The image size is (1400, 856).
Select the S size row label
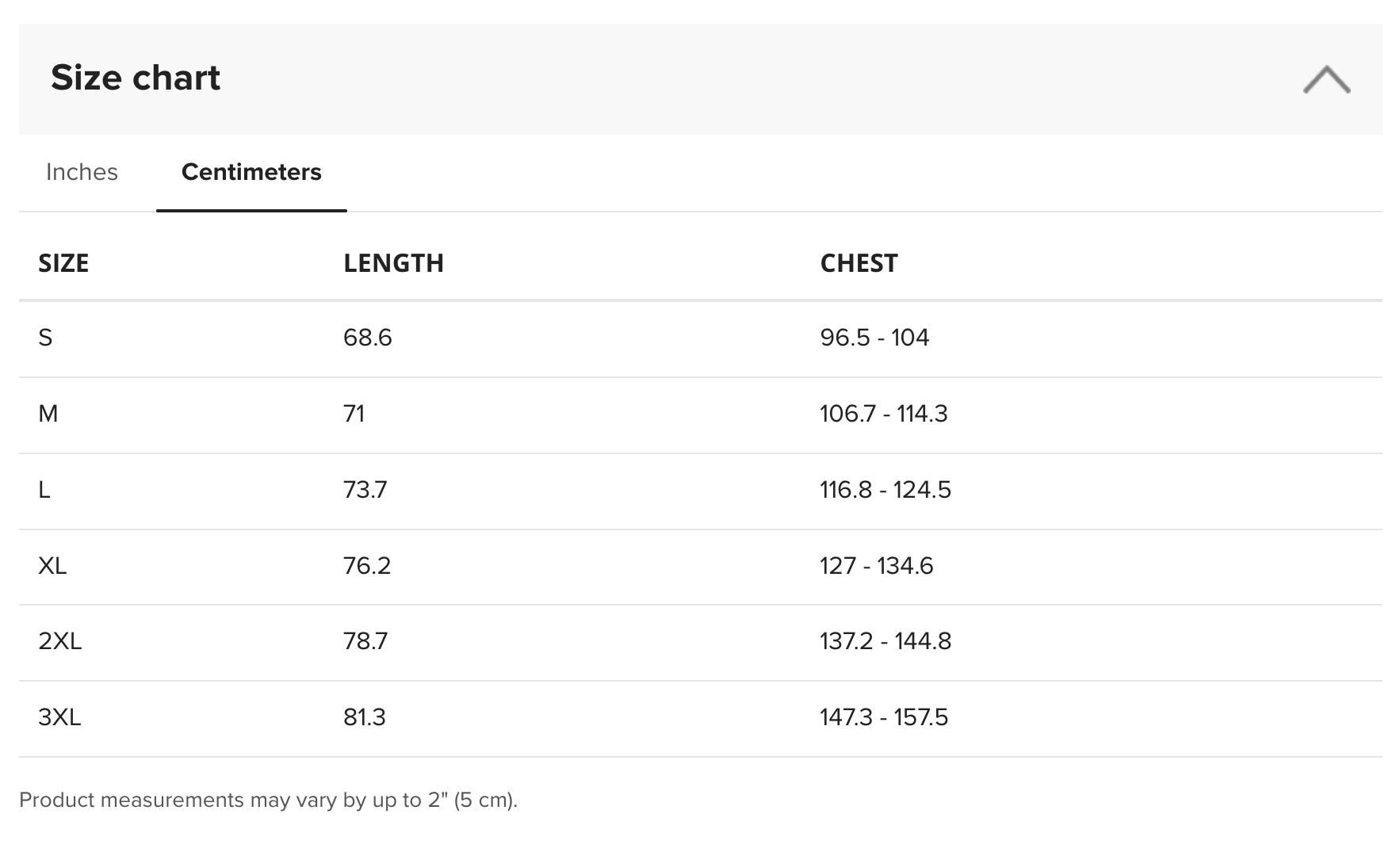coord(45,338)
